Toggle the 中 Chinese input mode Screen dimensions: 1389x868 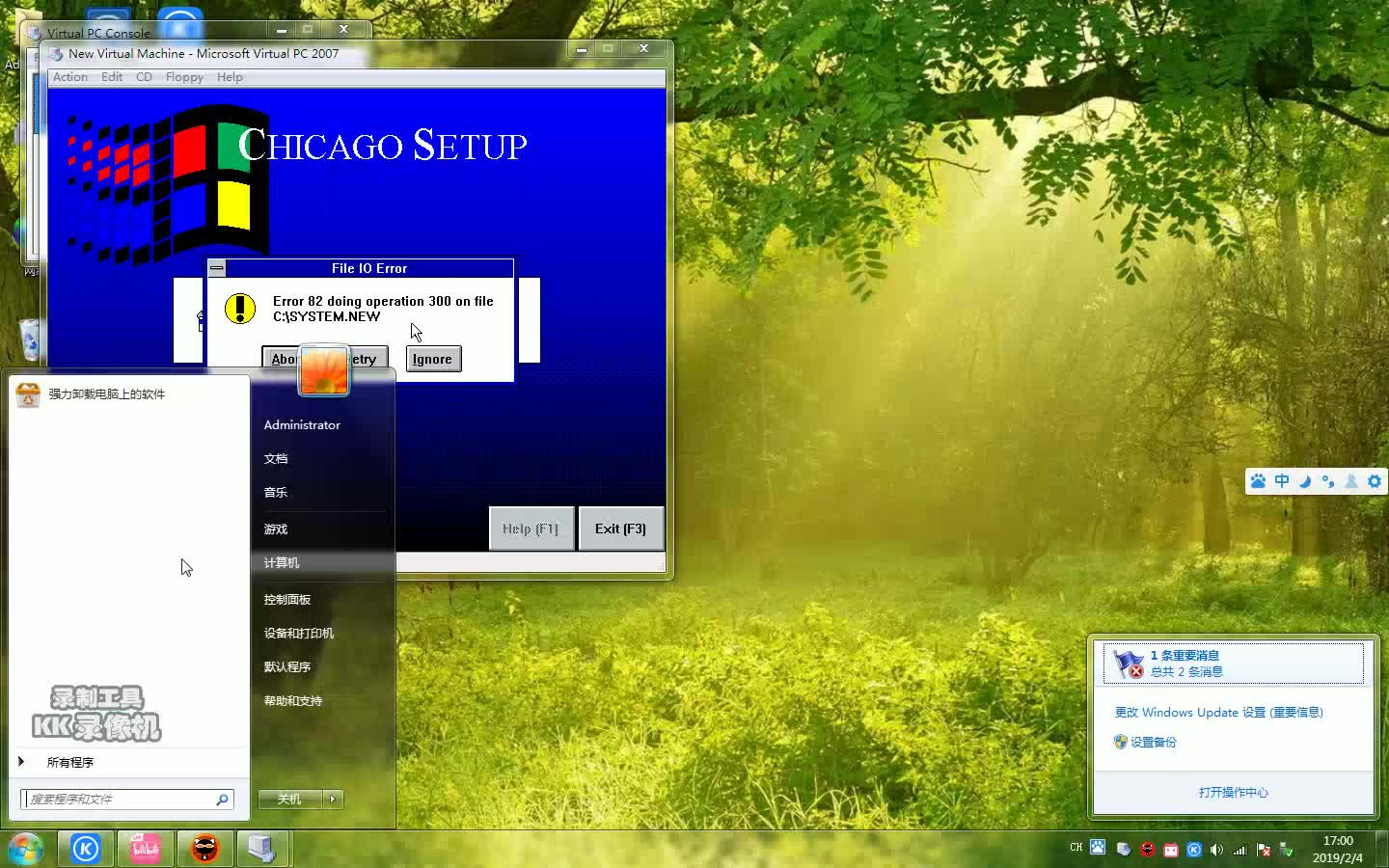coord(1282,480)
